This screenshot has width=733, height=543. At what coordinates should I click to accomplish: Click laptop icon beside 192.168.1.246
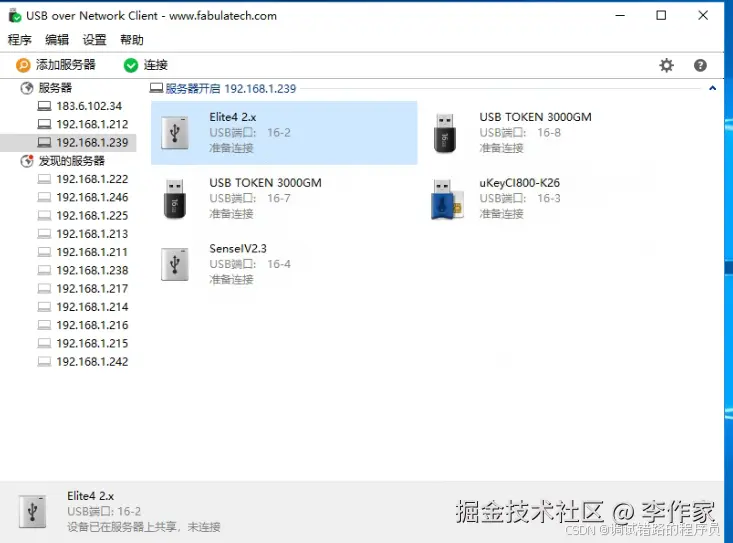(44, 197)
